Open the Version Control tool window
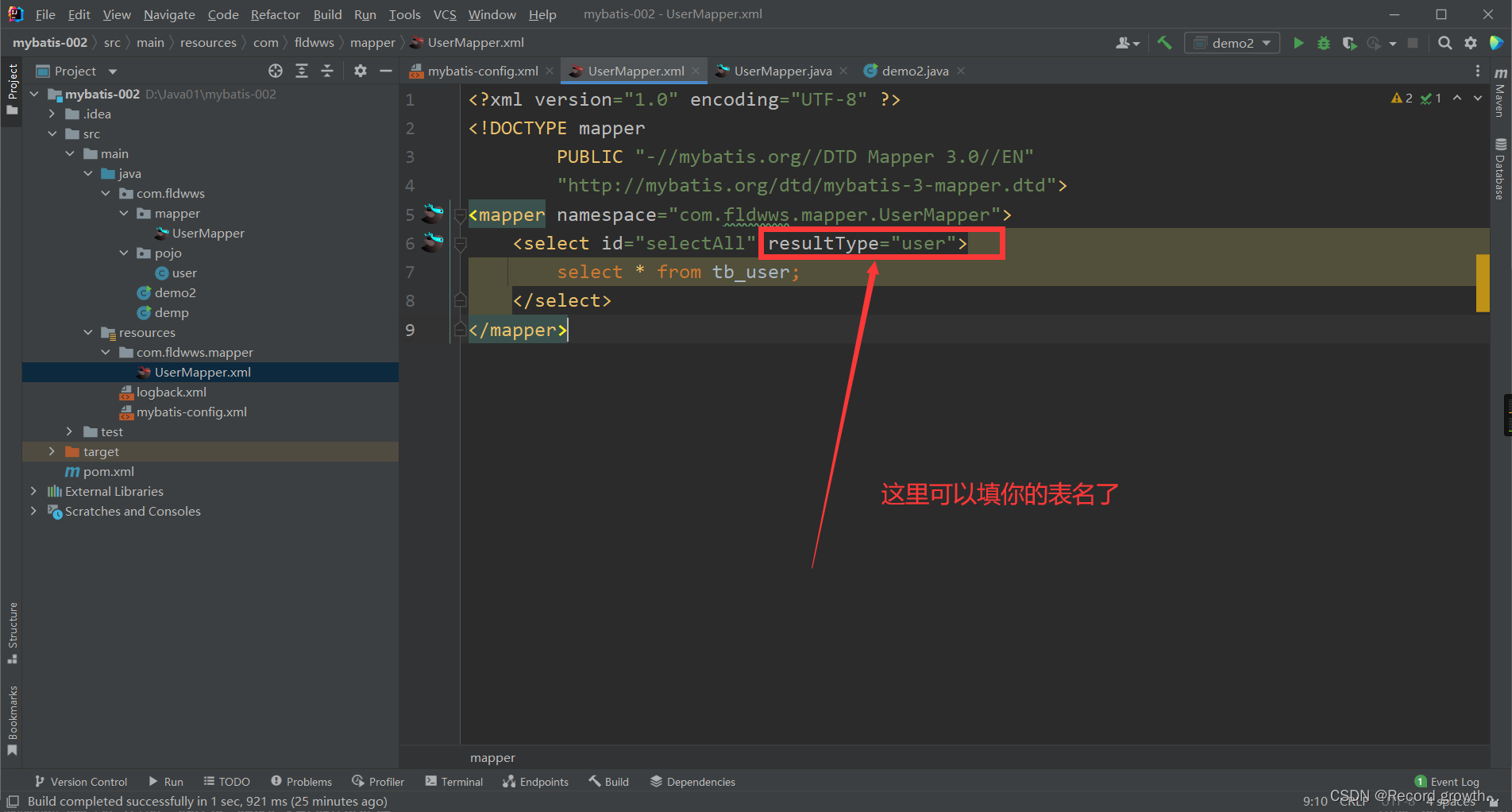Image resolution: width=1512 pixels, height=812 pixels. coord(80,782)
